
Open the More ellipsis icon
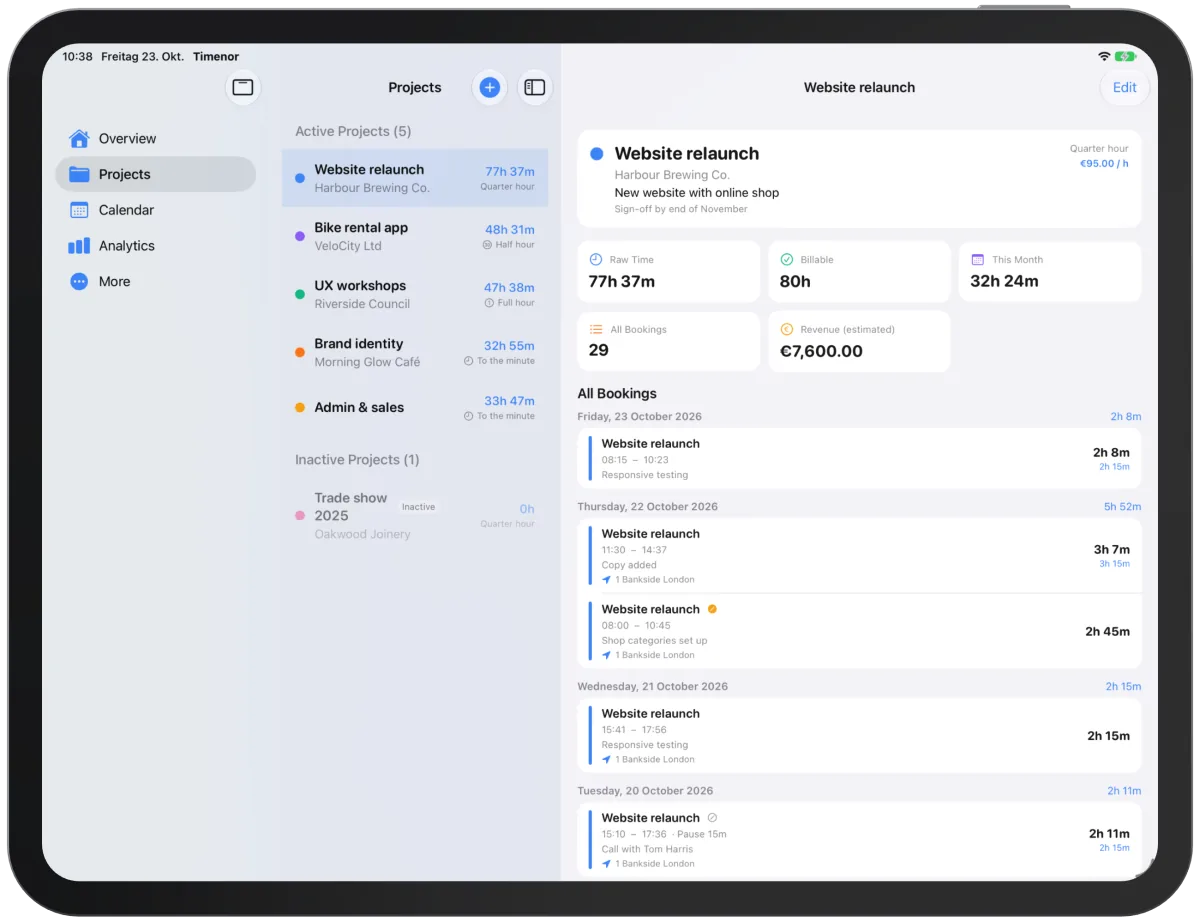pos(79,282)
